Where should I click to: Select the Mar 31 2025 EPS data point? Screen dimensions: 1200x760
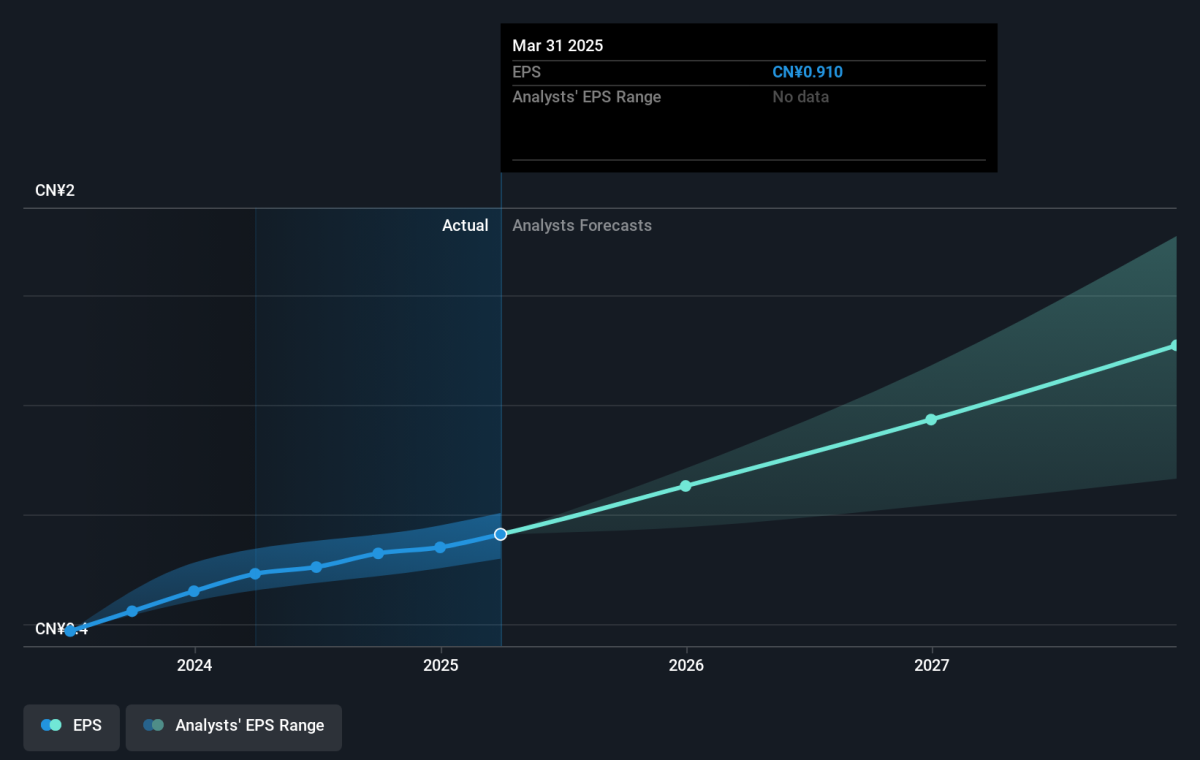pos(501,534)
